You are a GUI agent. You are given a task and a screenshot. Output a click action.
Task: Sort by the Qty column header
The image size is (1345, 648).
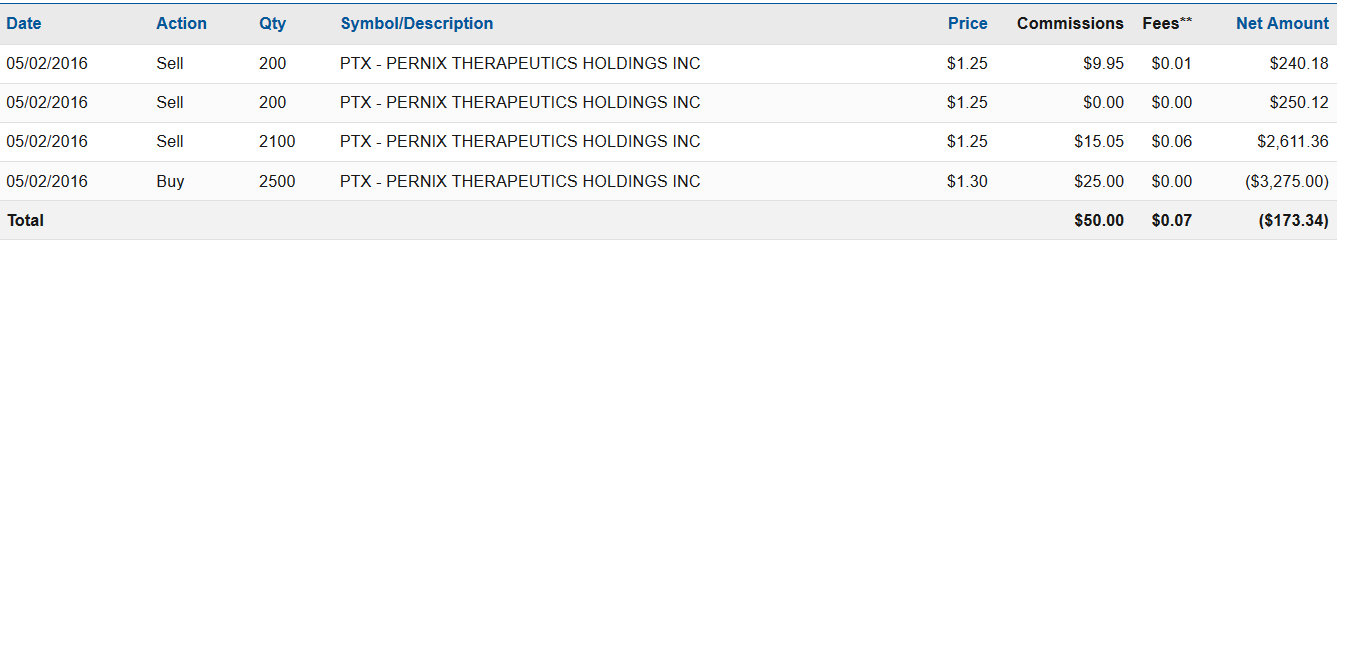(272, 23)
